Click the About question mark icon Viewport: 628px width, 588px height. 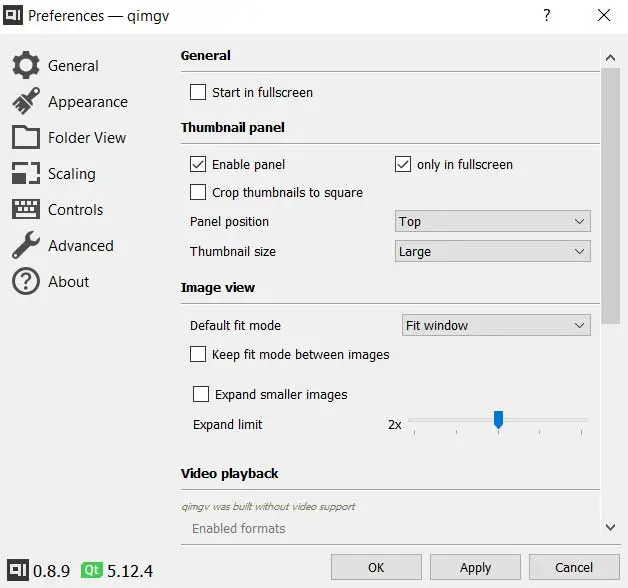(25, 282)
